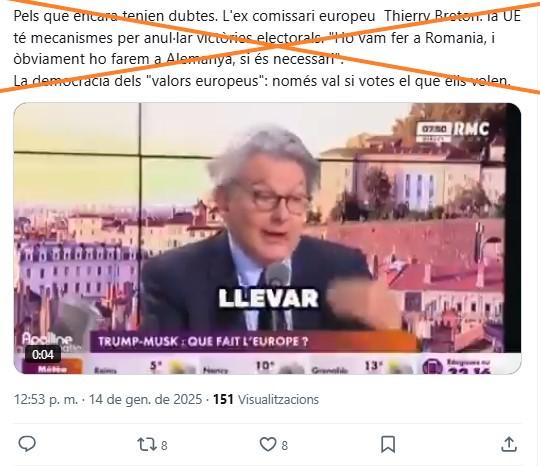Bookmark this tweet

point(388,444)
